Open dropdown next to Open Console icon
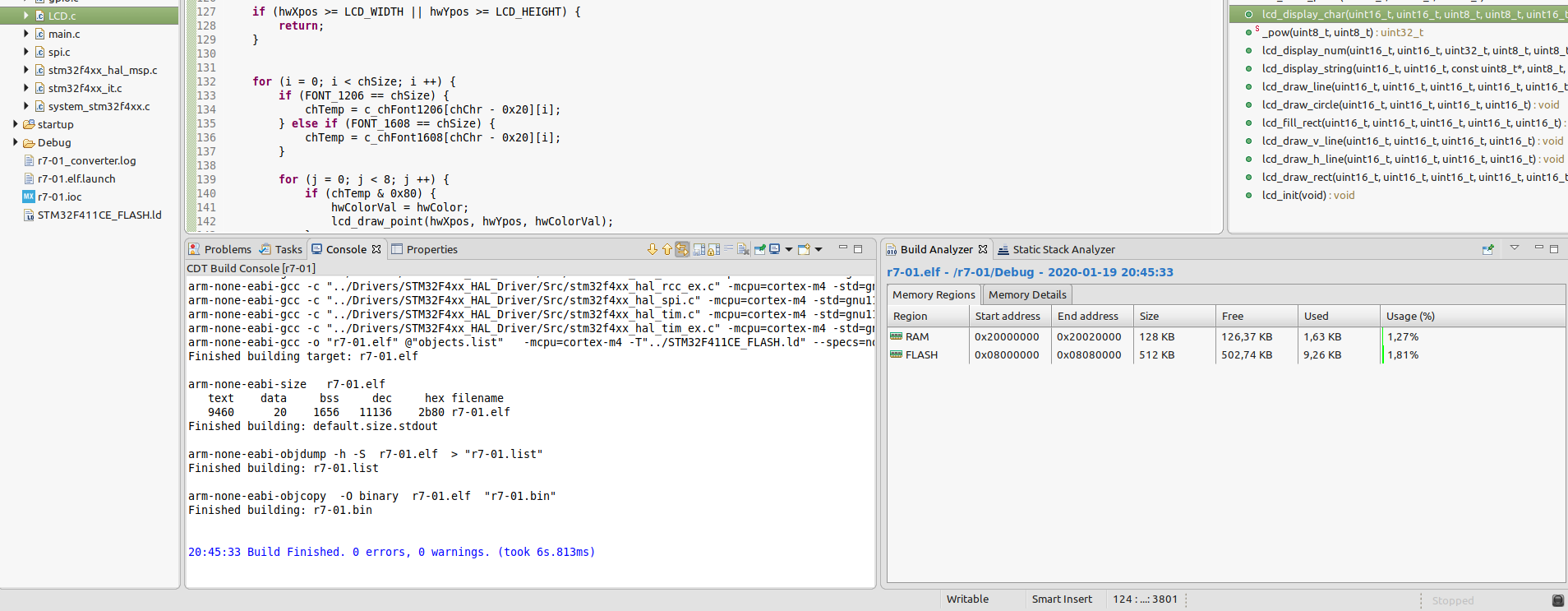The image size is (1568, 611). click(819, 249)
